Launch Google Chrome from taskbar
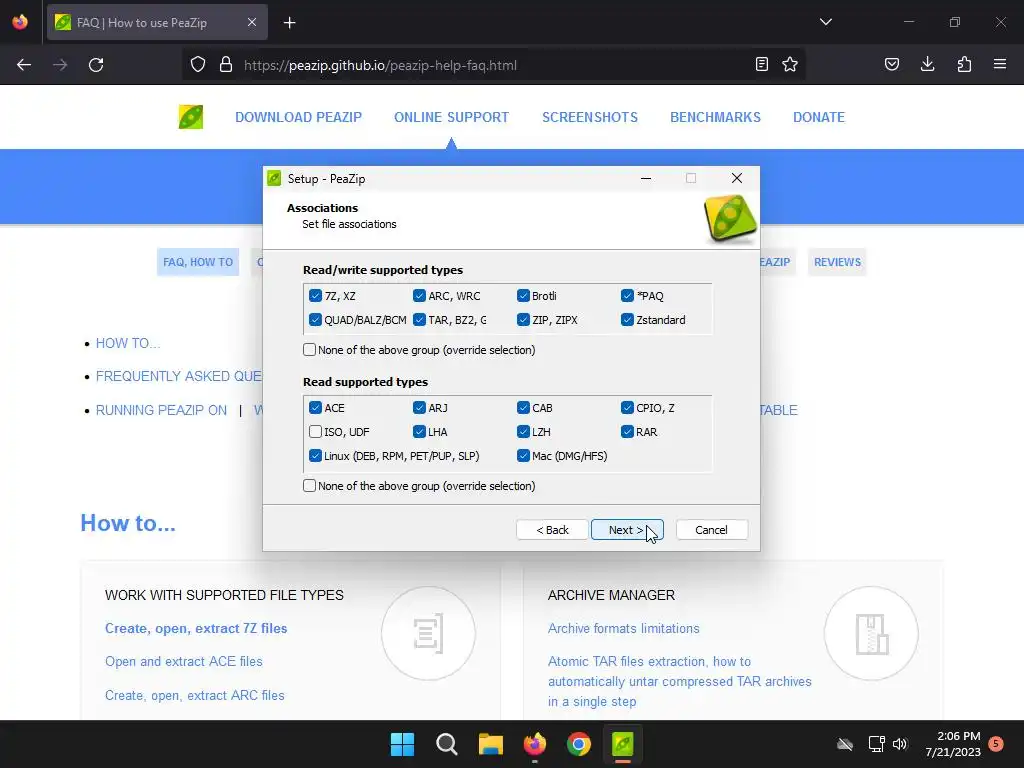 pos(579,744)
